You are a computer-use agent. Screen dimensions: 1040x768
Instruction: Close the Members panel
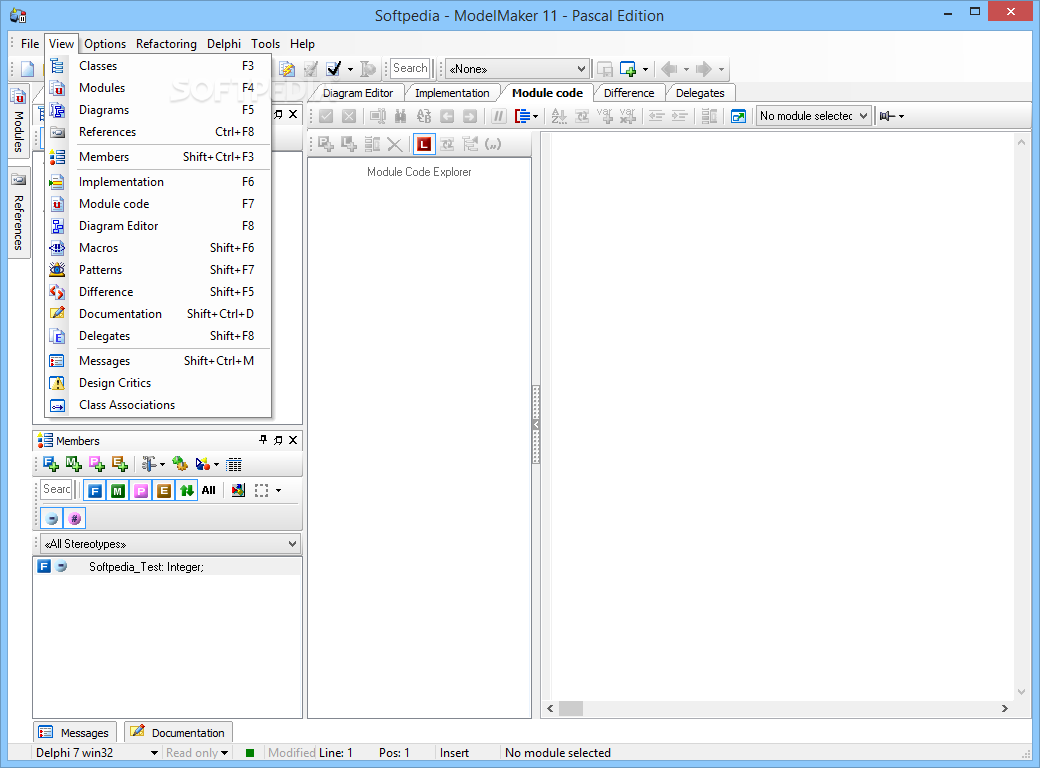click(x=293, y=440)
